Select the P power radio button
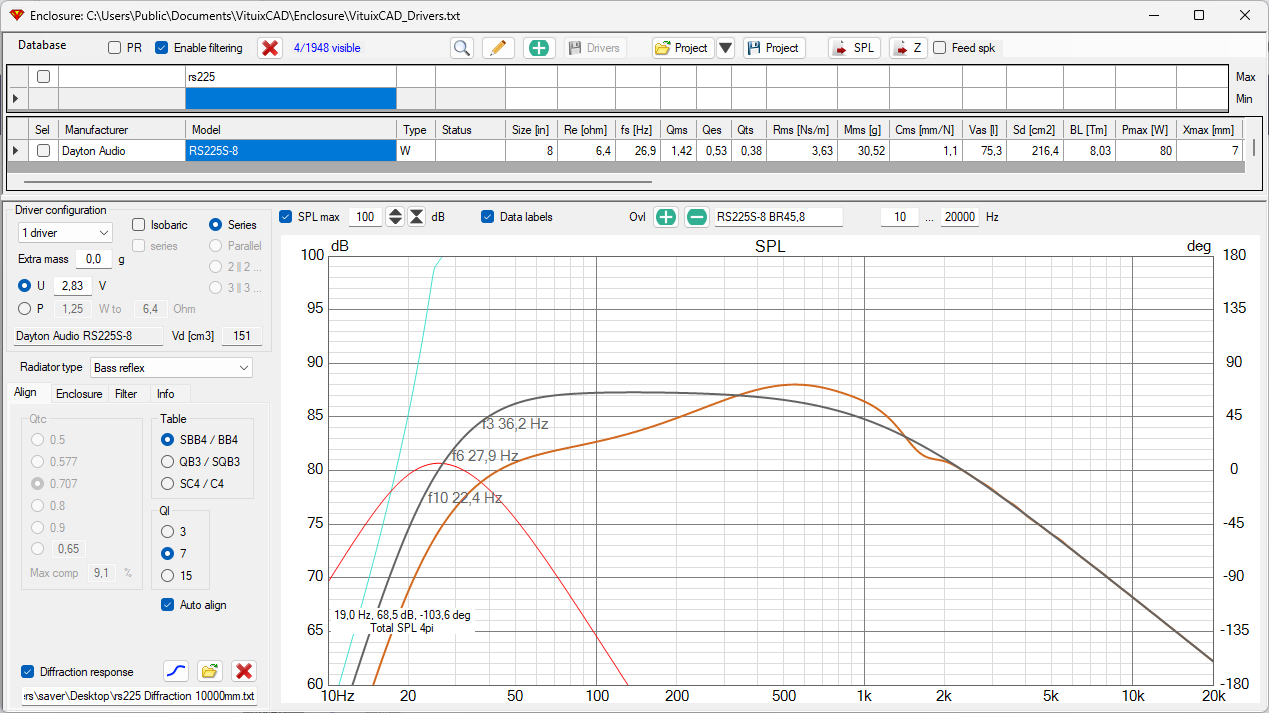Viewport: 1269px width, 713px height. (25, 309)
